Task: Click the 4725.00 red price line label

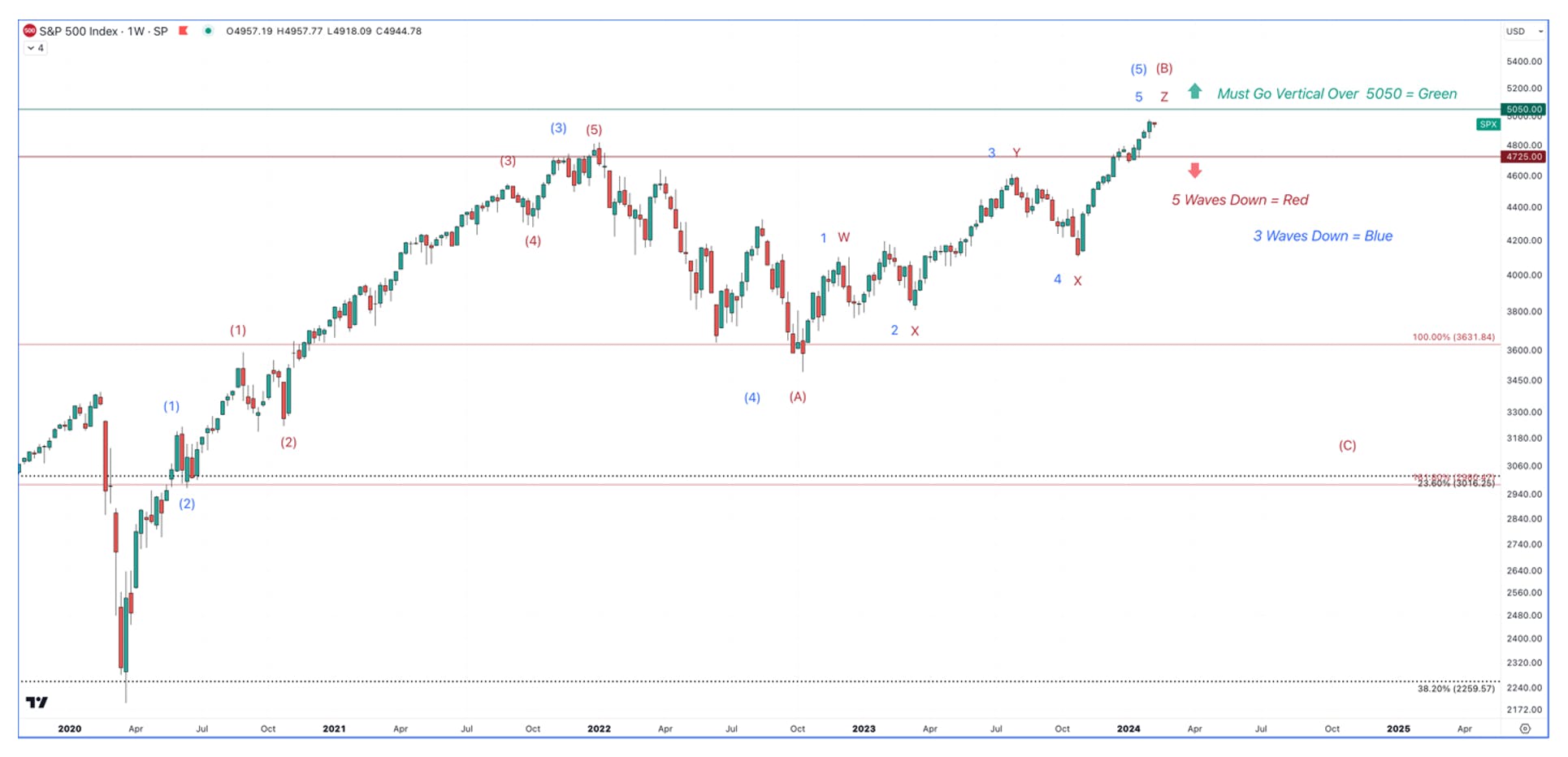Action: click(x=1523, y=157)
